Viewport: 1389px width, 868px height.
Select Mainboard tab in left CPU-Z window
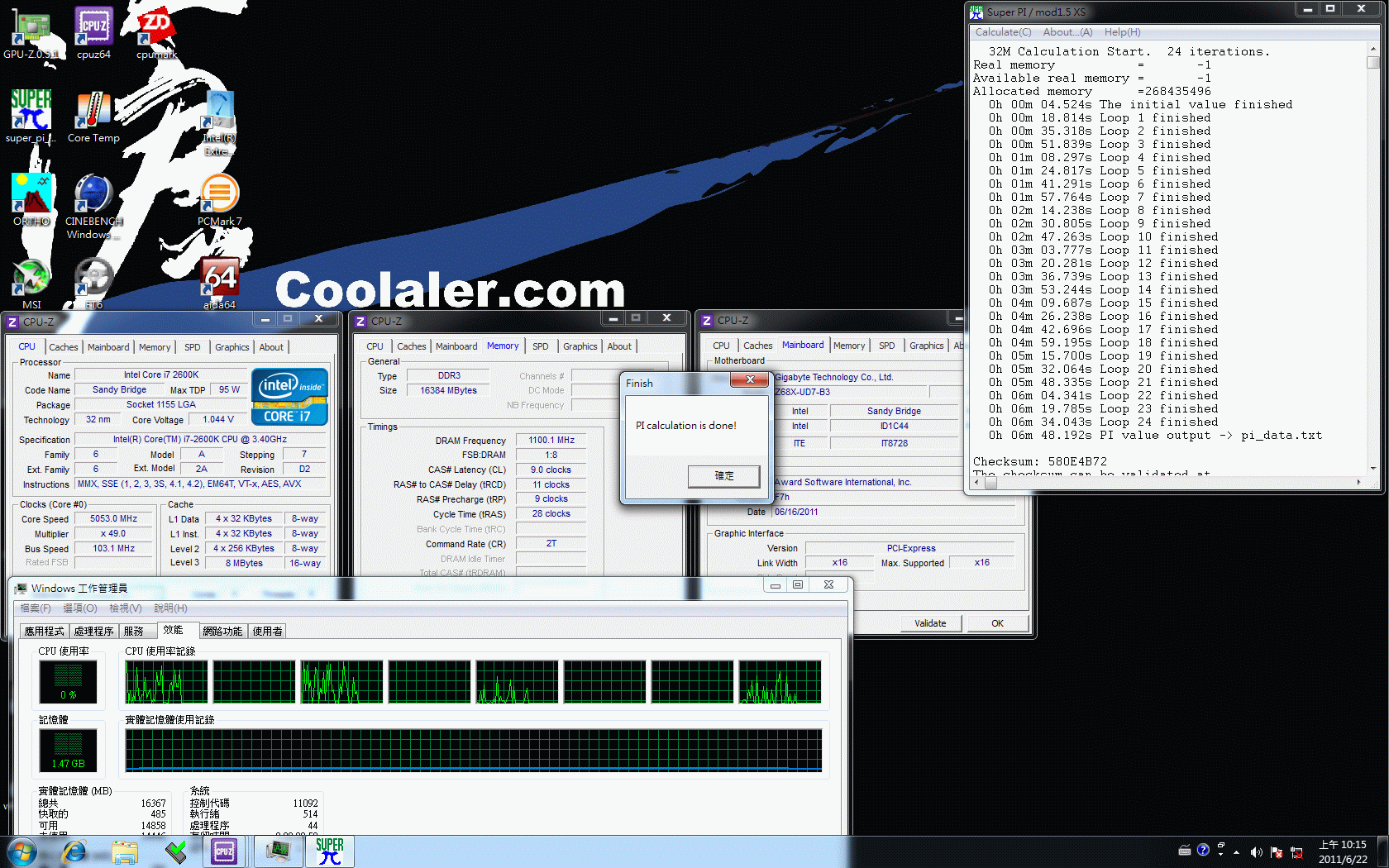108,347
